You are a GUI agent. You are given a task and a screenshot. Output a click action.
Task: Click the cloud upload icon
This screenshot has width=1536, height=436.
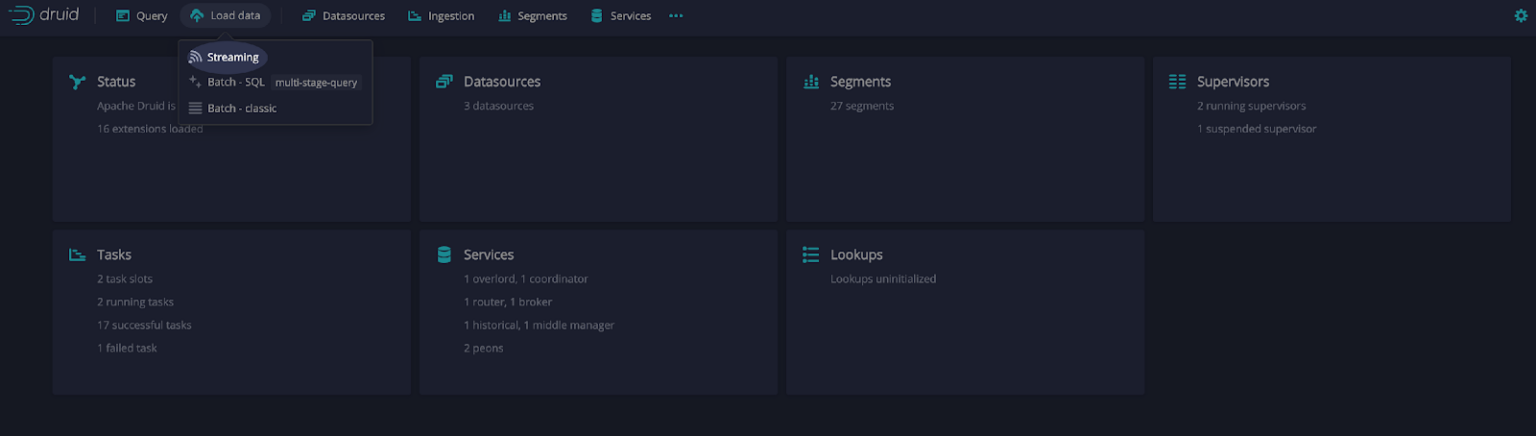[196, 16]
